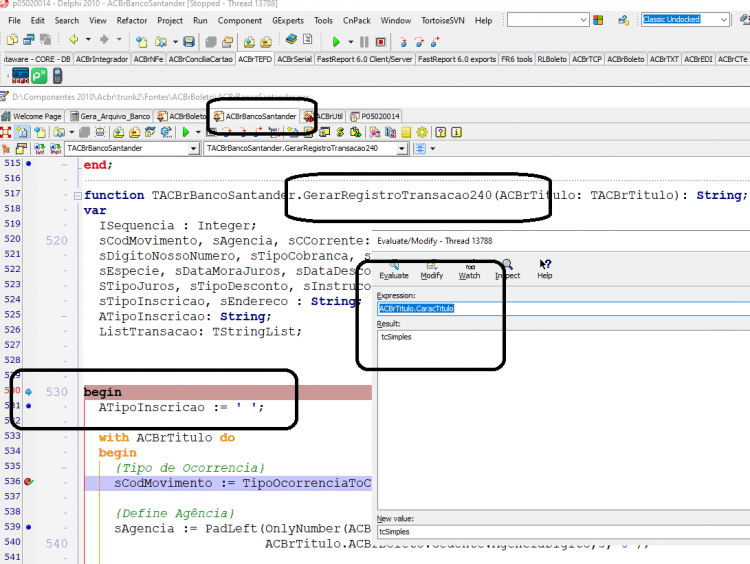750x564 pixels.
Task: Toggle the red breakpoint on line 536
Action: point(29,482)
